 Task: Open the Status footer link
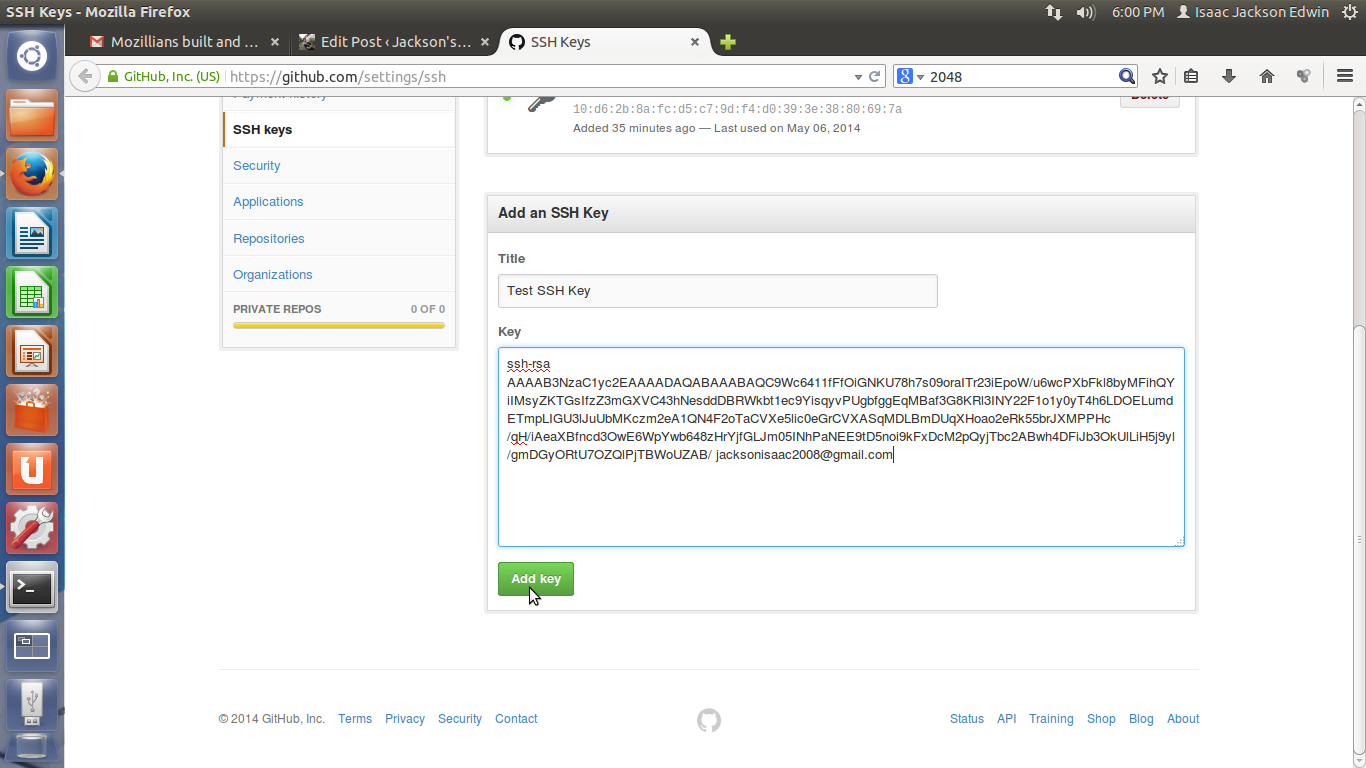pos(967,719)
